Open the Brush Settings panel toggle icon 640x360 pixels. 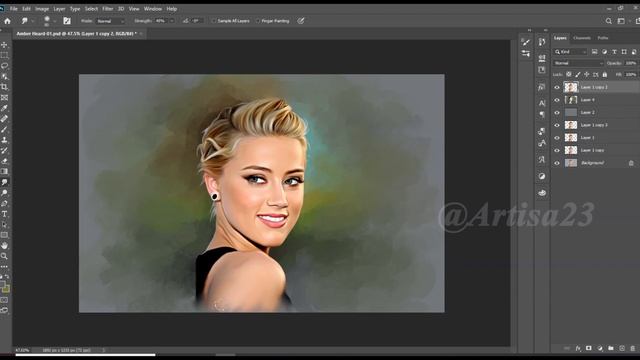coord(67,21)
